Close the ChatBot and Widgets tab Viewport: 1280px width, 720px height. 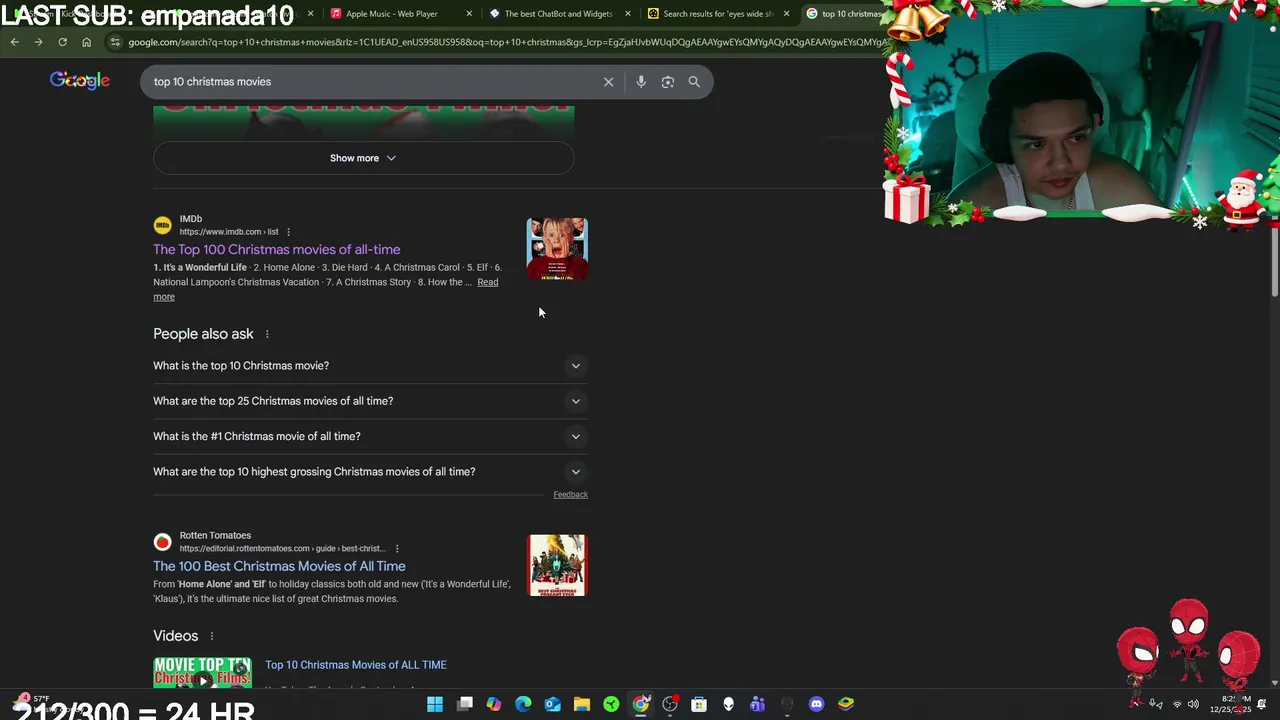click(x=628, y=14)
